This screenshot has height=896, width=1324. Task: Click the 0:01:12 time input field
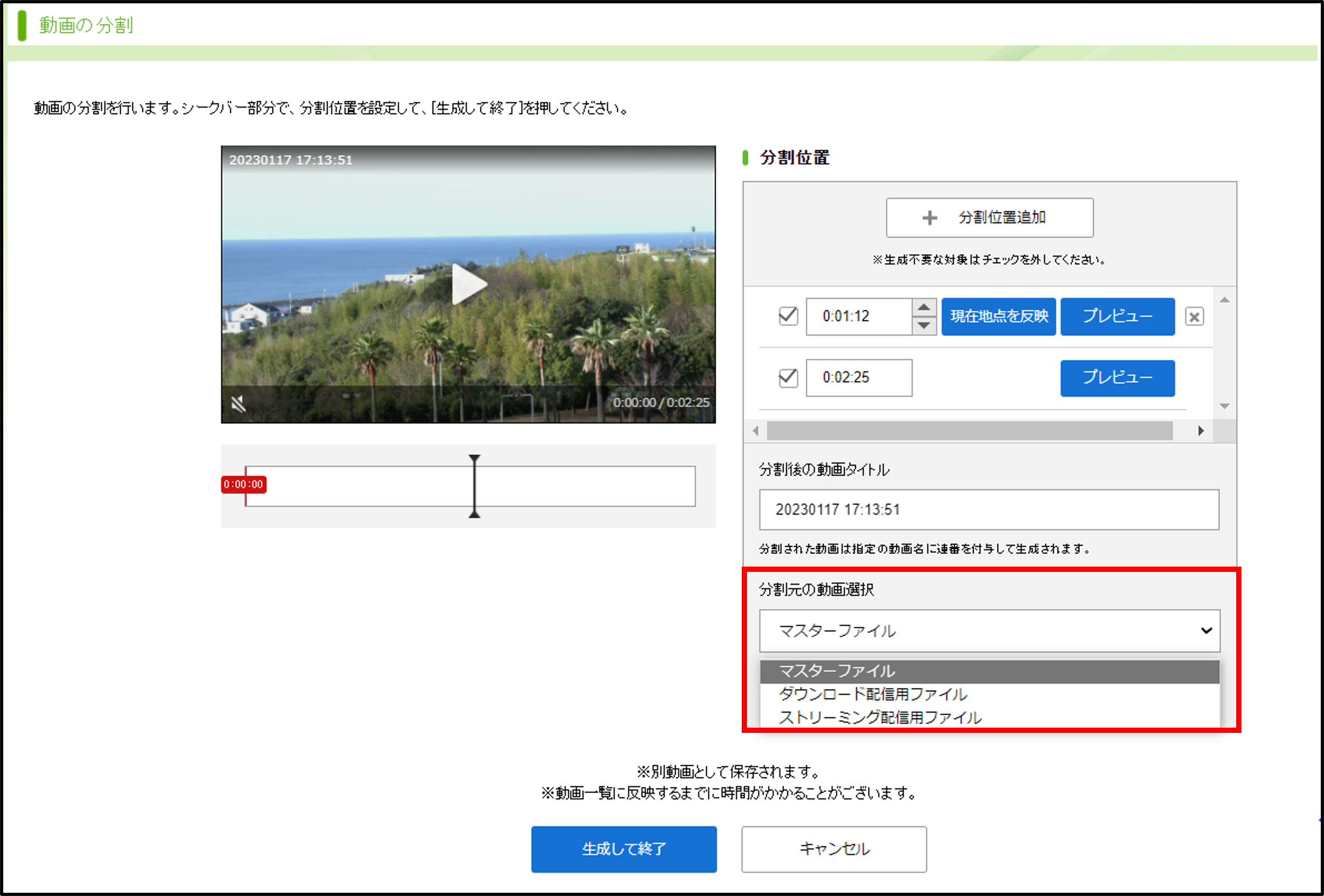coord(859,316)
